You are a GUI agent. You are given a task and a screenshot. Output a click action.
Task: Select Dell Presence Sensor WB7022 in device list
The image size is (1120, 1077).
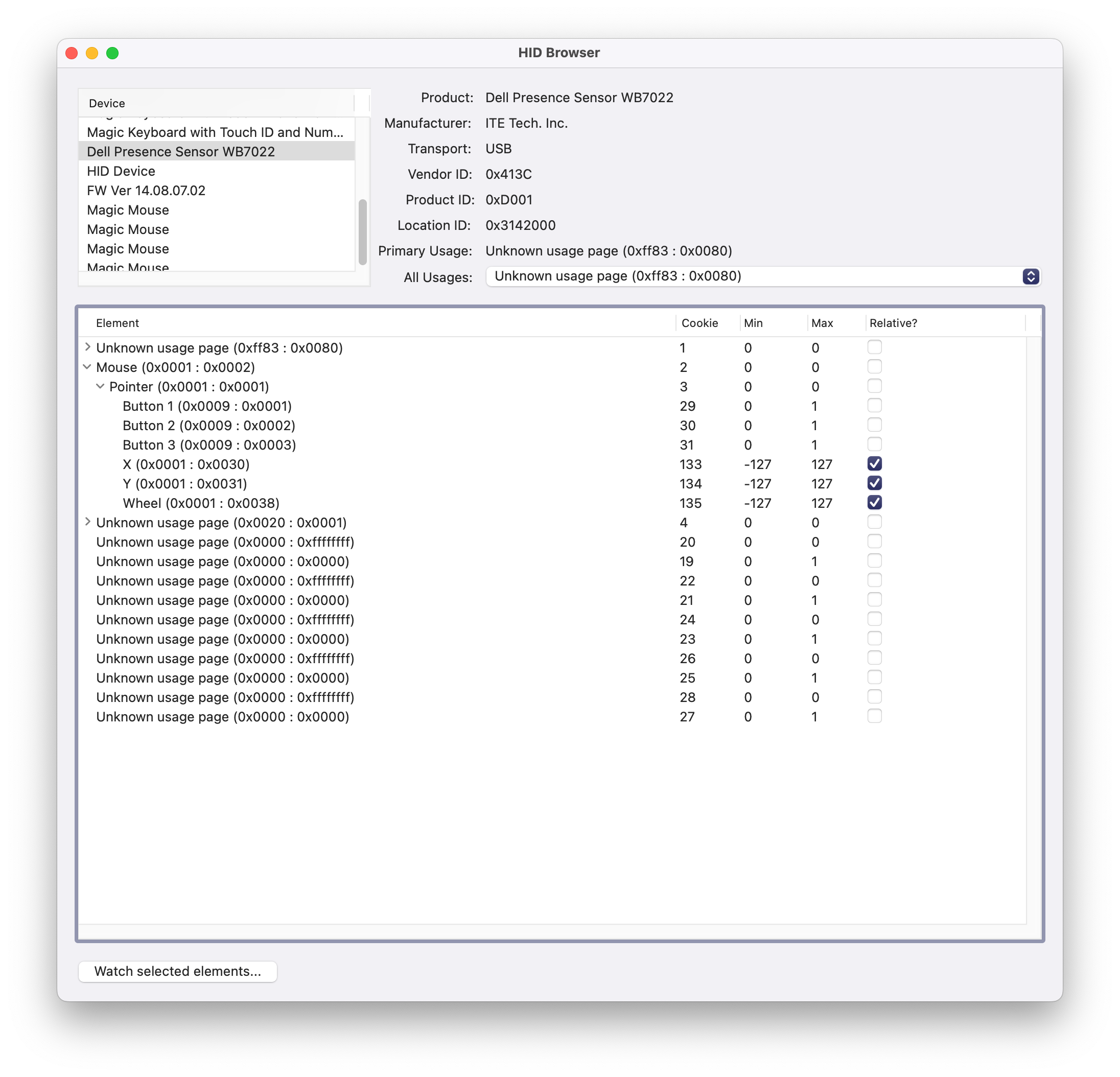[x=217, y=151]
